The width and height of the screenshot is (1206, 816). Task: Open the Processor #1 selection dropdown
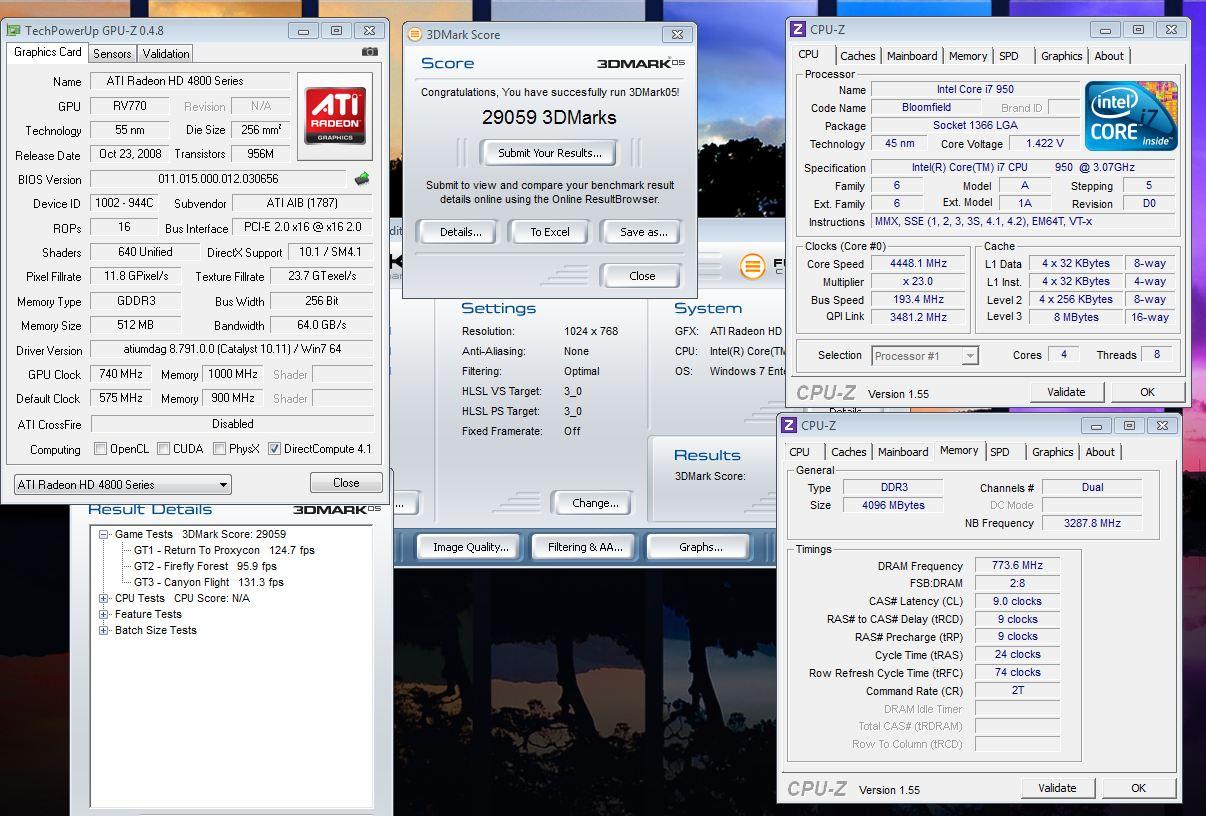click(924, 355)
